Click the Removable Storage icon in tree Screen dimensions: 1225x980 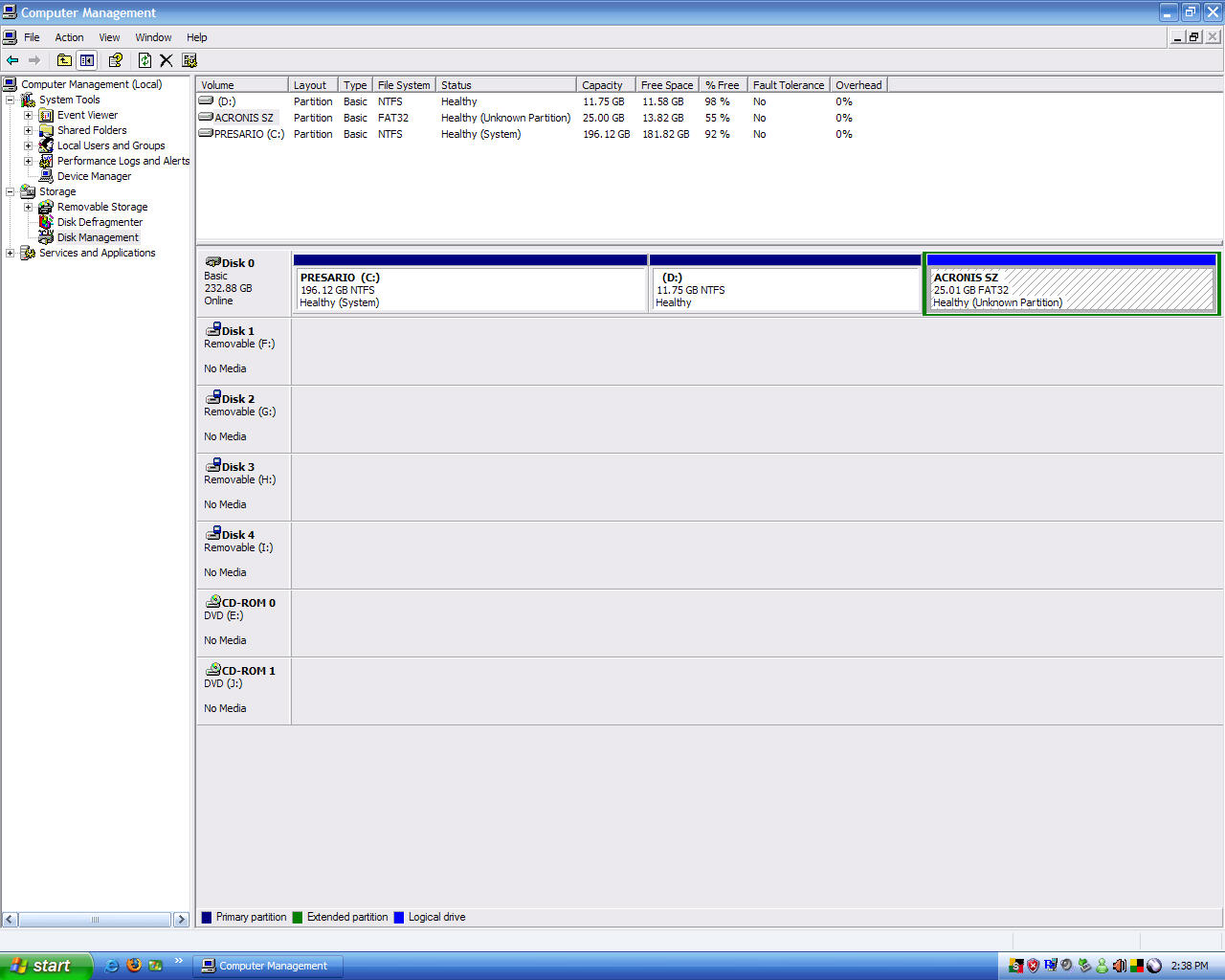click(46, 207)
